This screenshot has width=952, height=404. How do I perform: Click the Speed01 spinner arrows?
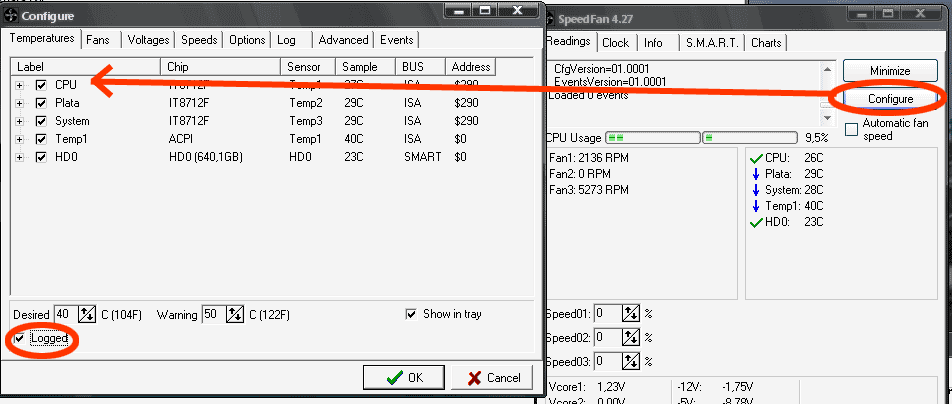tap(631, 313)
